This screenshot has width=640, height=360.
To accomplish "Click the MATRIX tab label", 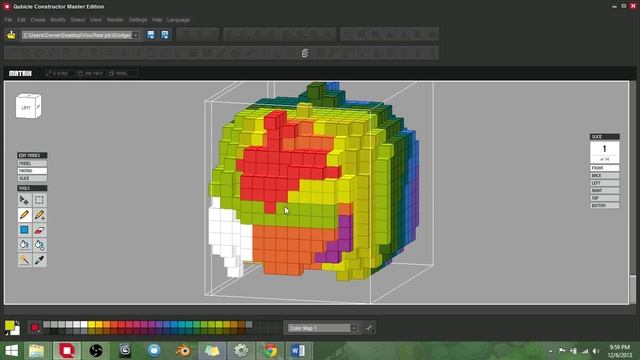I will [20, 73].
